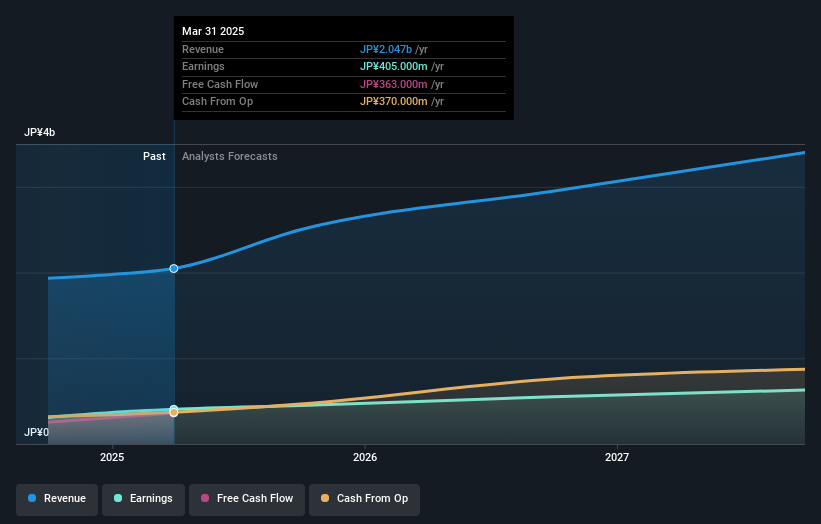Click the JP¥2.047b revenue value

(x=386, y=49)
